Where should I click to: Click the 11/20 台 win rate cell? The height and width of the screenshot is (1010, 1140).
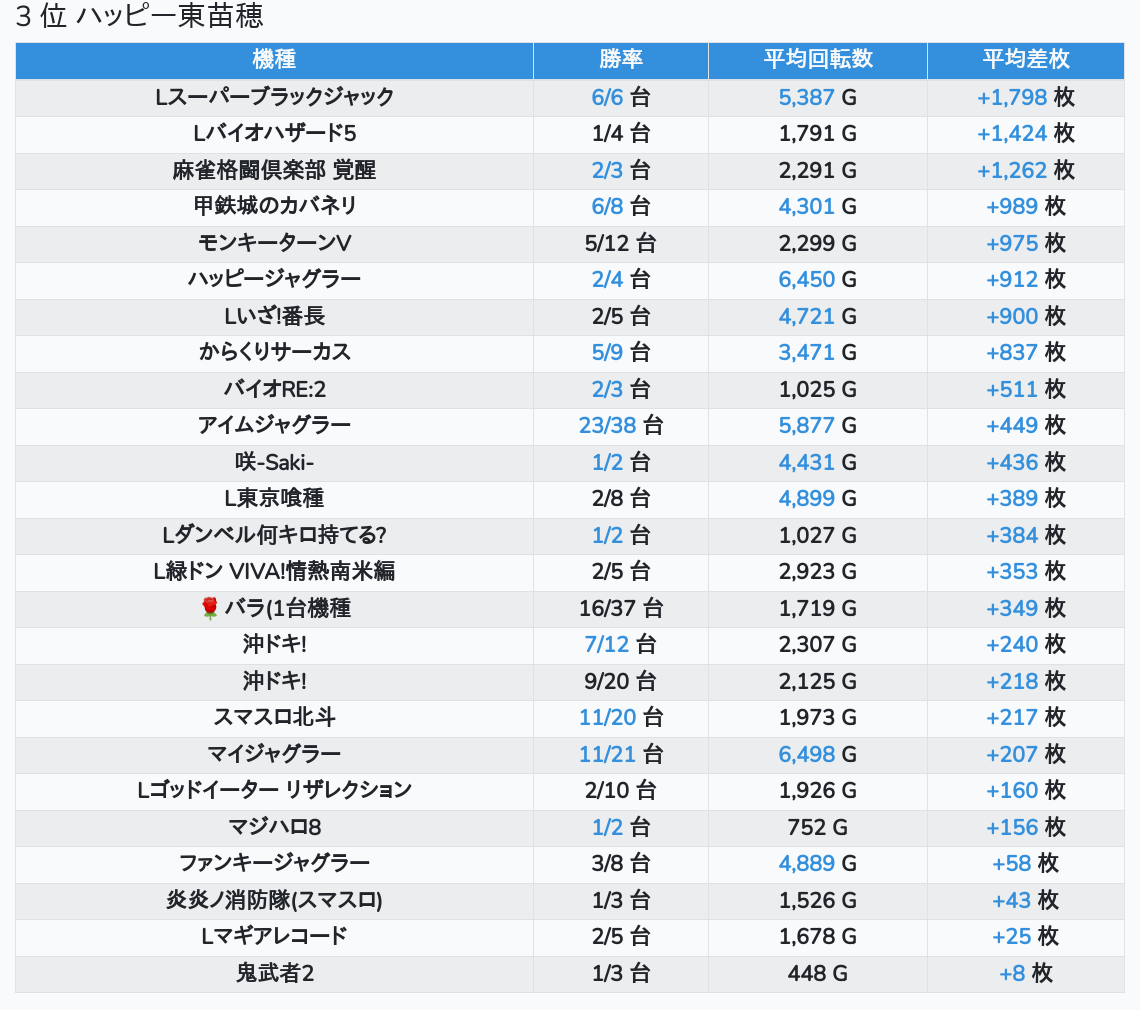621,718
